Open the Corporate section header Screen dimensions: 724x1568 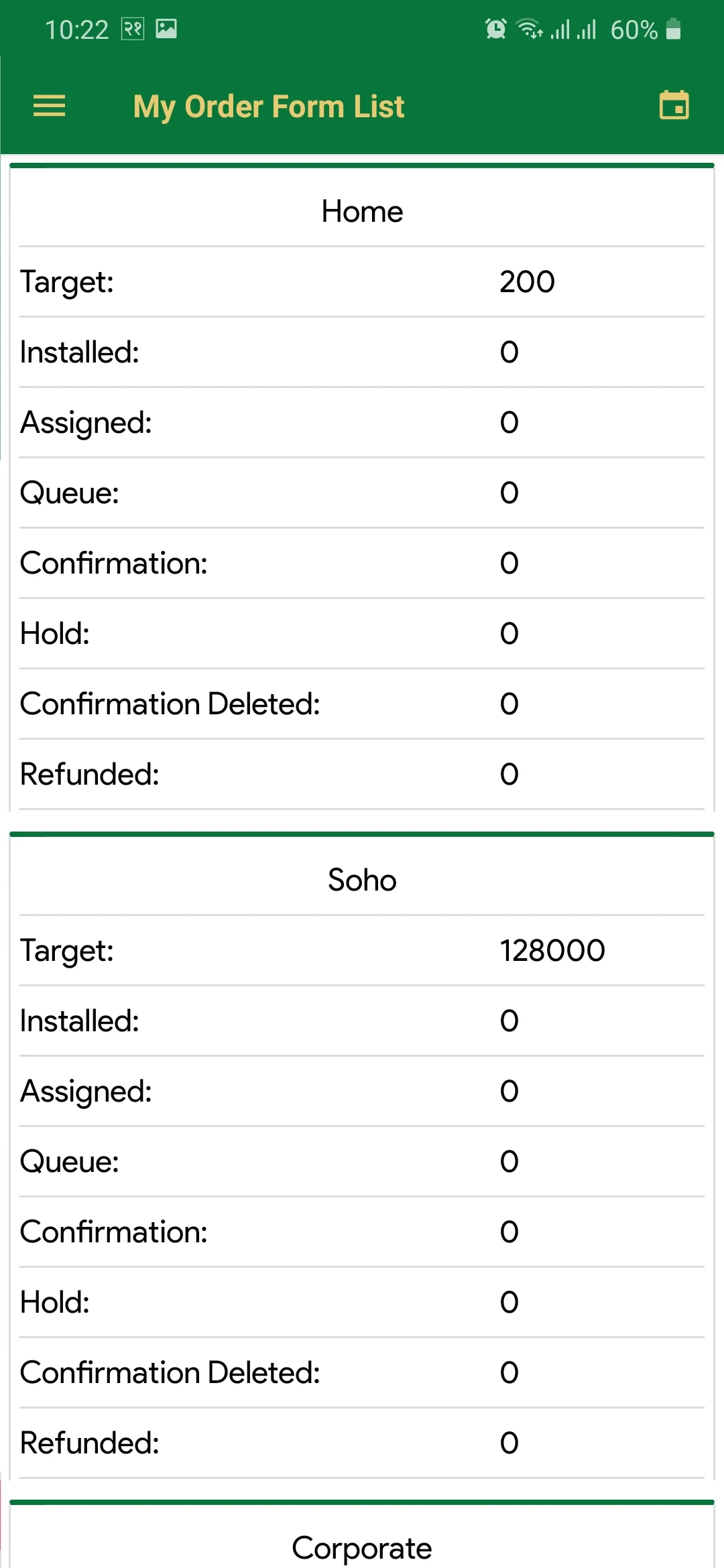[362, 1548]
